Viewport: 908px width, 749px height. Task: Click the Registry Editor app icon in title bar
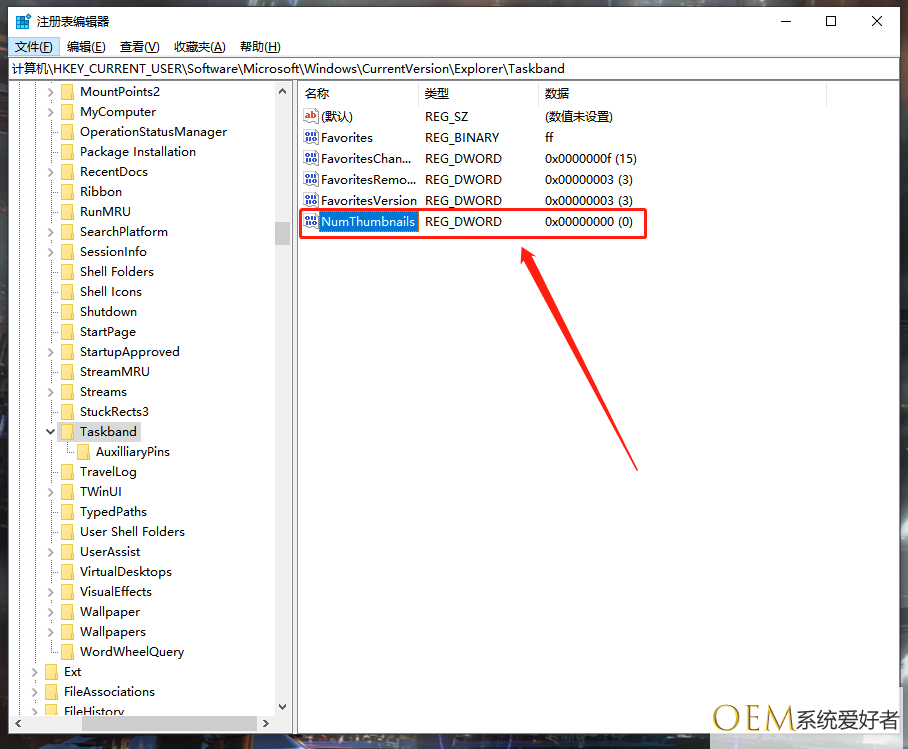tap(22, 21)
